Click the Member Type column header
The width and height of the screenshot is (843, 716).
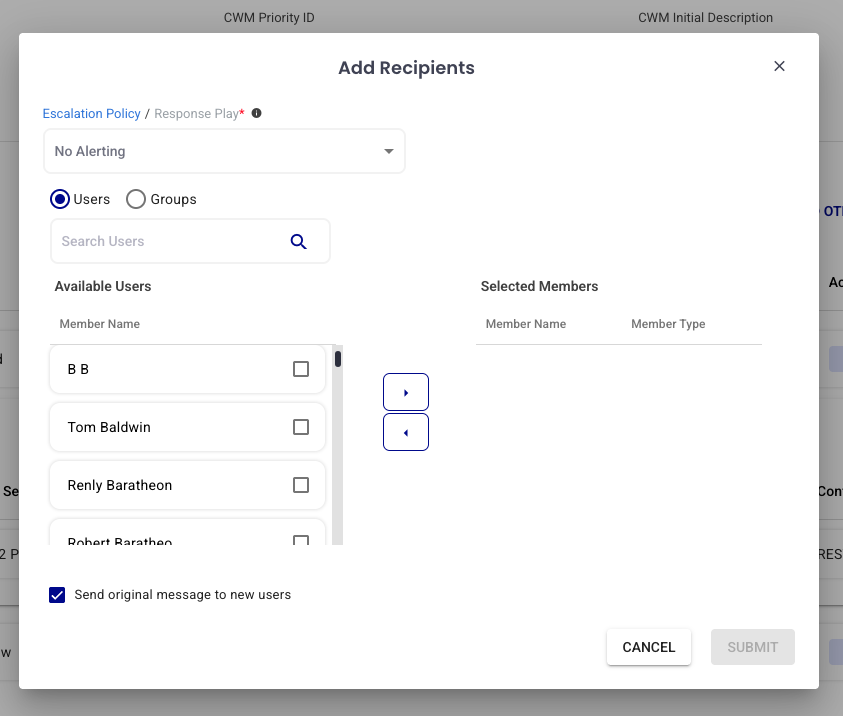668,324
